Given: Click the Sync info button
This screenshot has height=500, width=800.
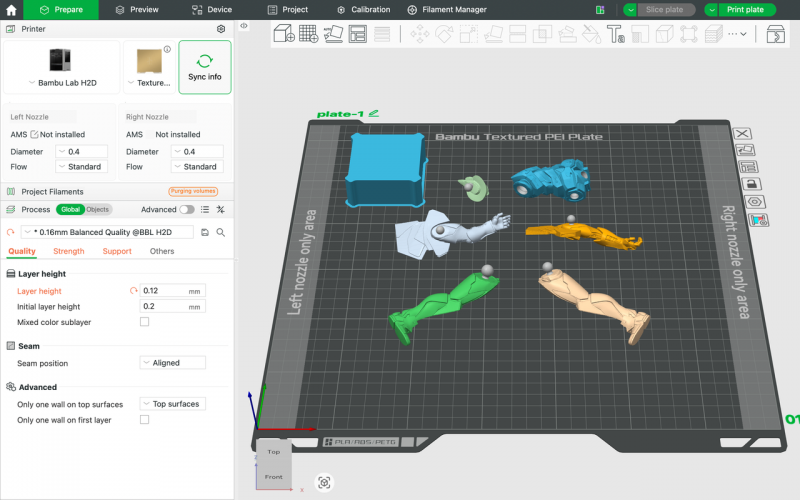Looking at the screenshot, I should point(205,67).
